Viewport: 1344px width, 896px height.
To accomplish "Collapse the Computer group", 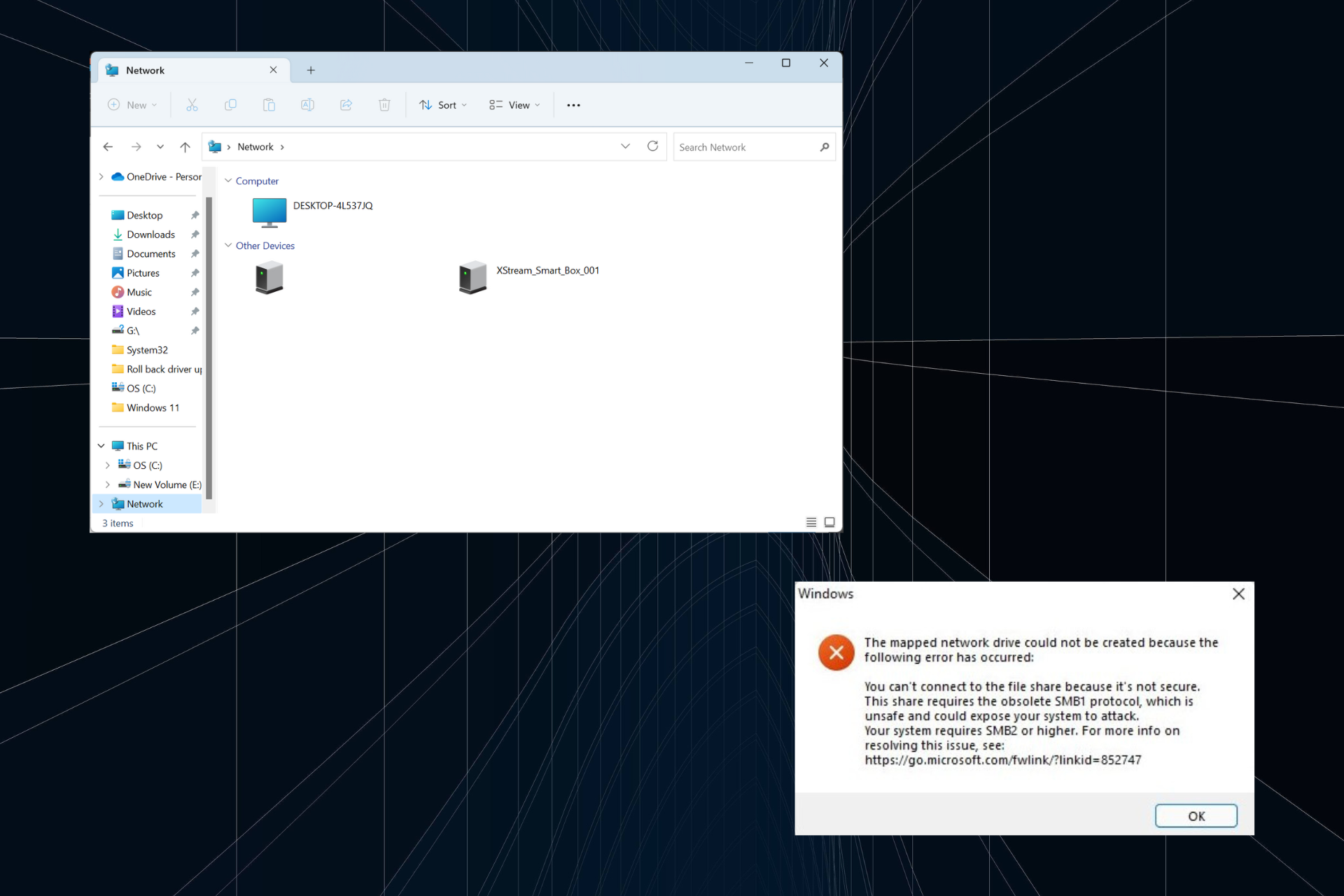I will (228, 181).
